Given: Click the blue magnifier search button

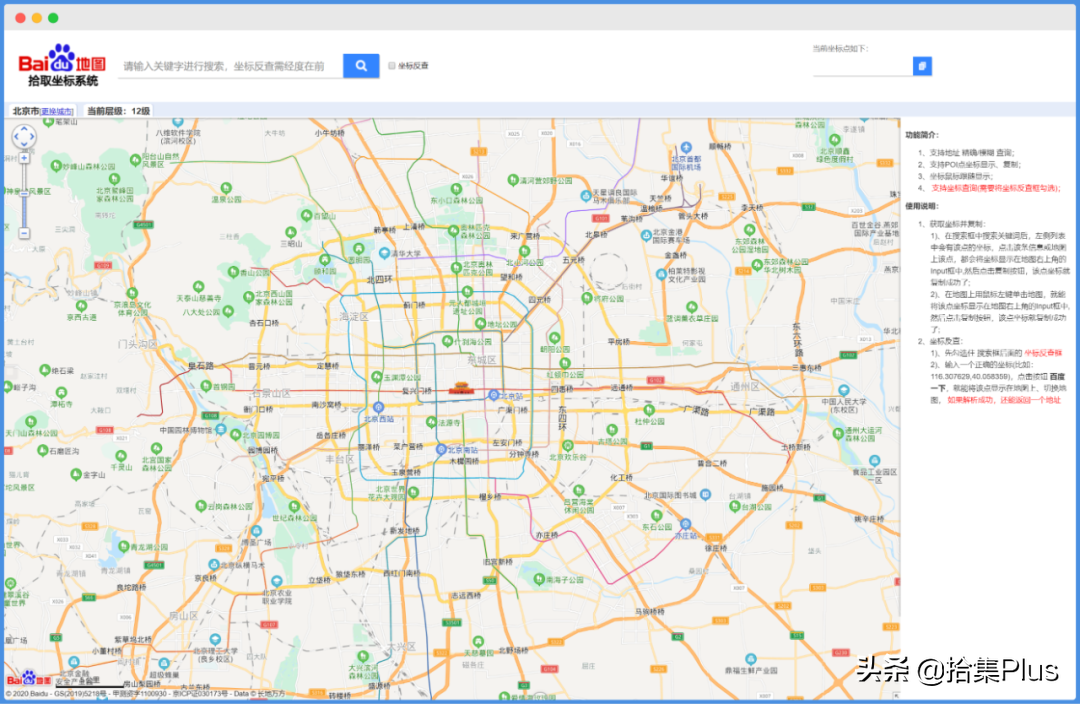Looking at the screenshot, I should point(361,66).
